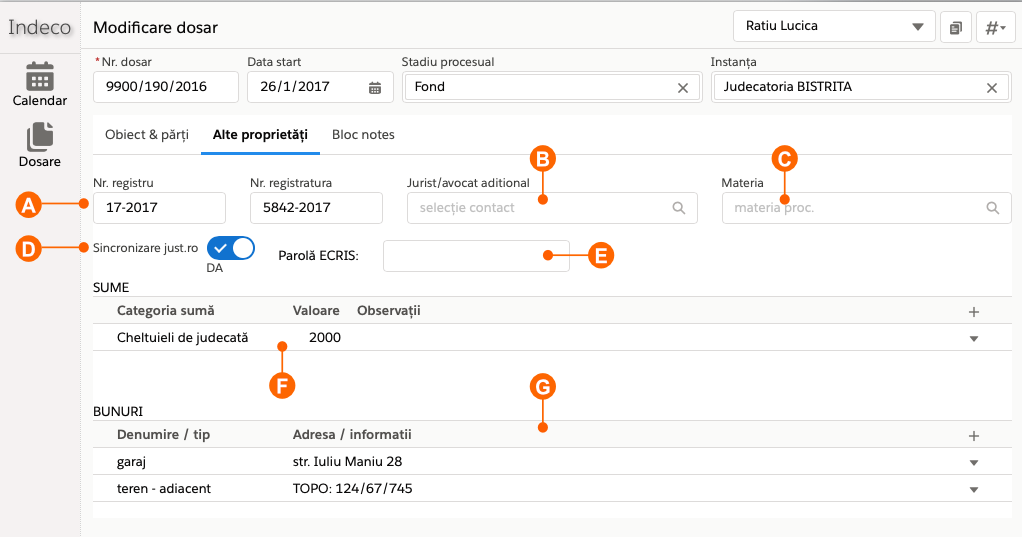The width and height of the screenshot is (1022, 537).
Task: Add new row with BUNURI plus icon
Action: [974, 435]
